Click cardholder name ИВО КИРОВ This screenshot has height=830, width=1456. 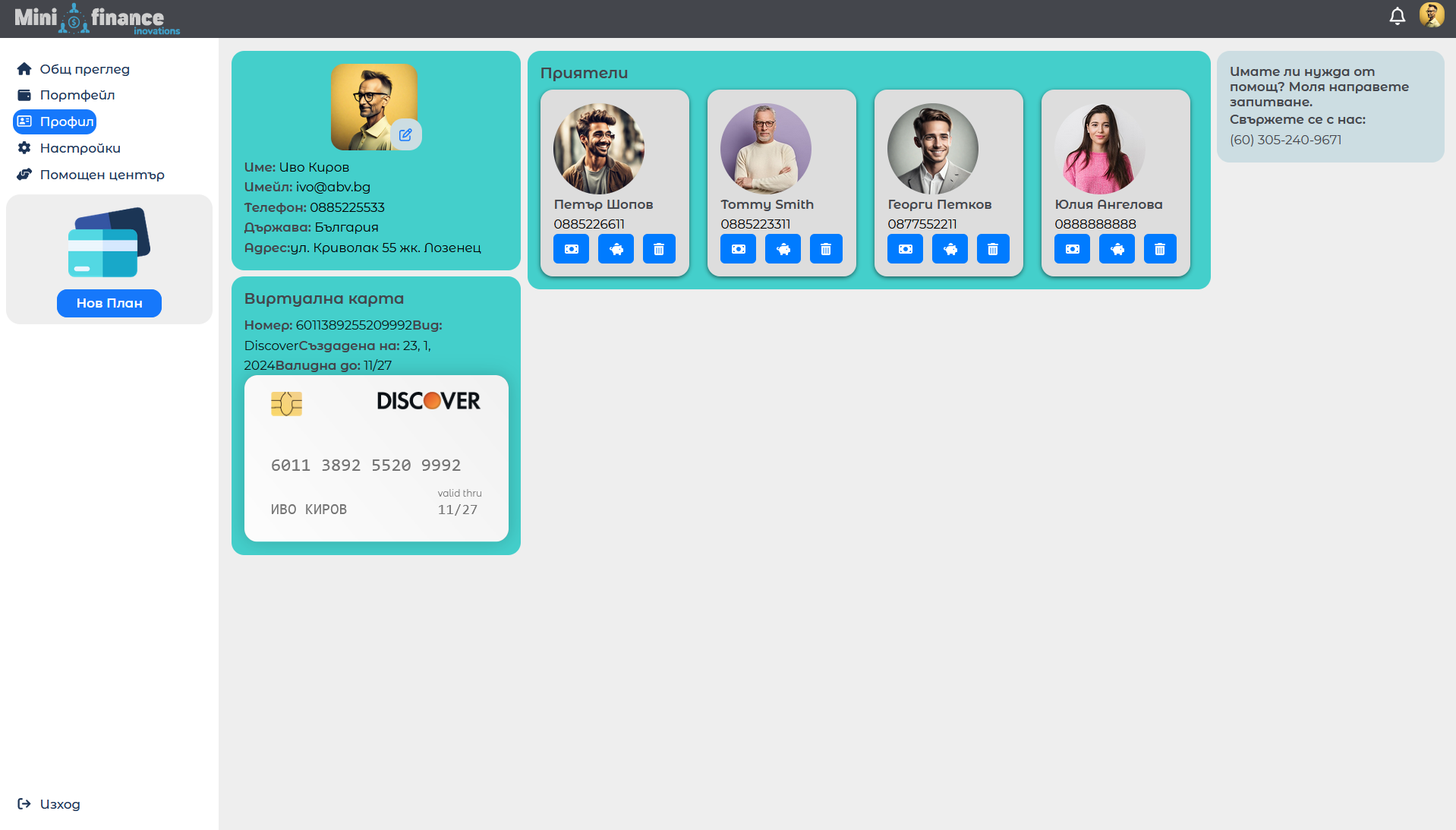tap(309, 510)
